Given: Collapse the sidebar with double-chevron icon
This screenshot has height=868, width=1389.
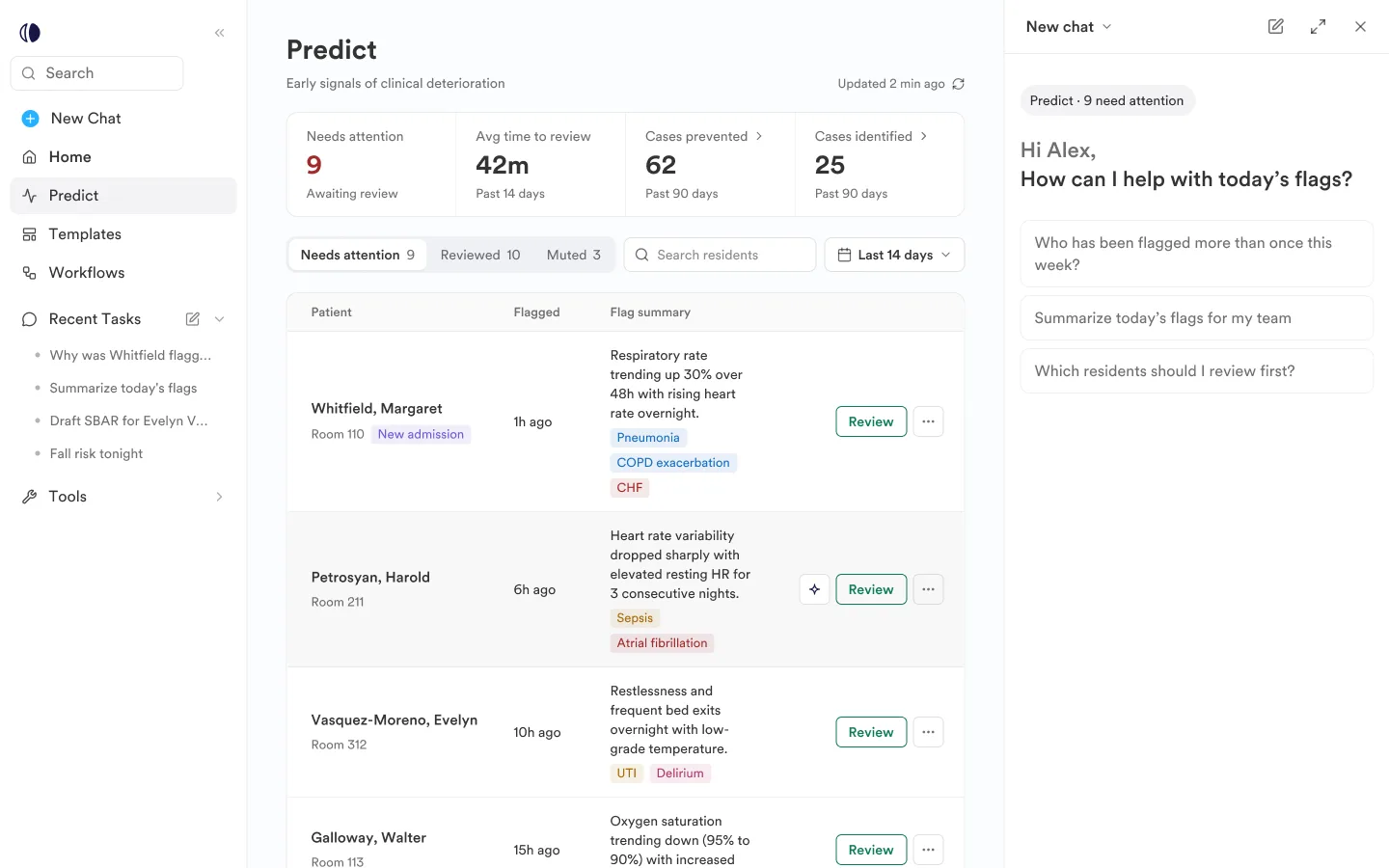Looking at the screenshot, I should [220, 33].
